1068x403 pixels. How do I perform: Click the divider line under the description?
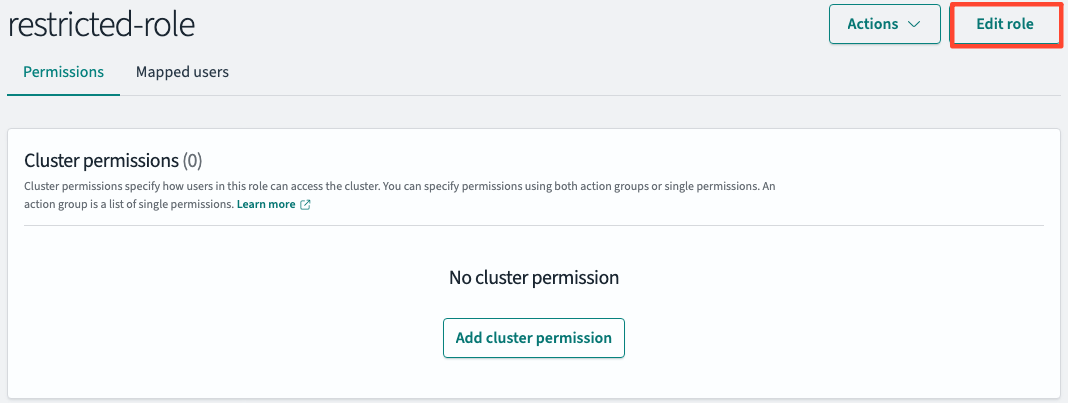point(533,225)
